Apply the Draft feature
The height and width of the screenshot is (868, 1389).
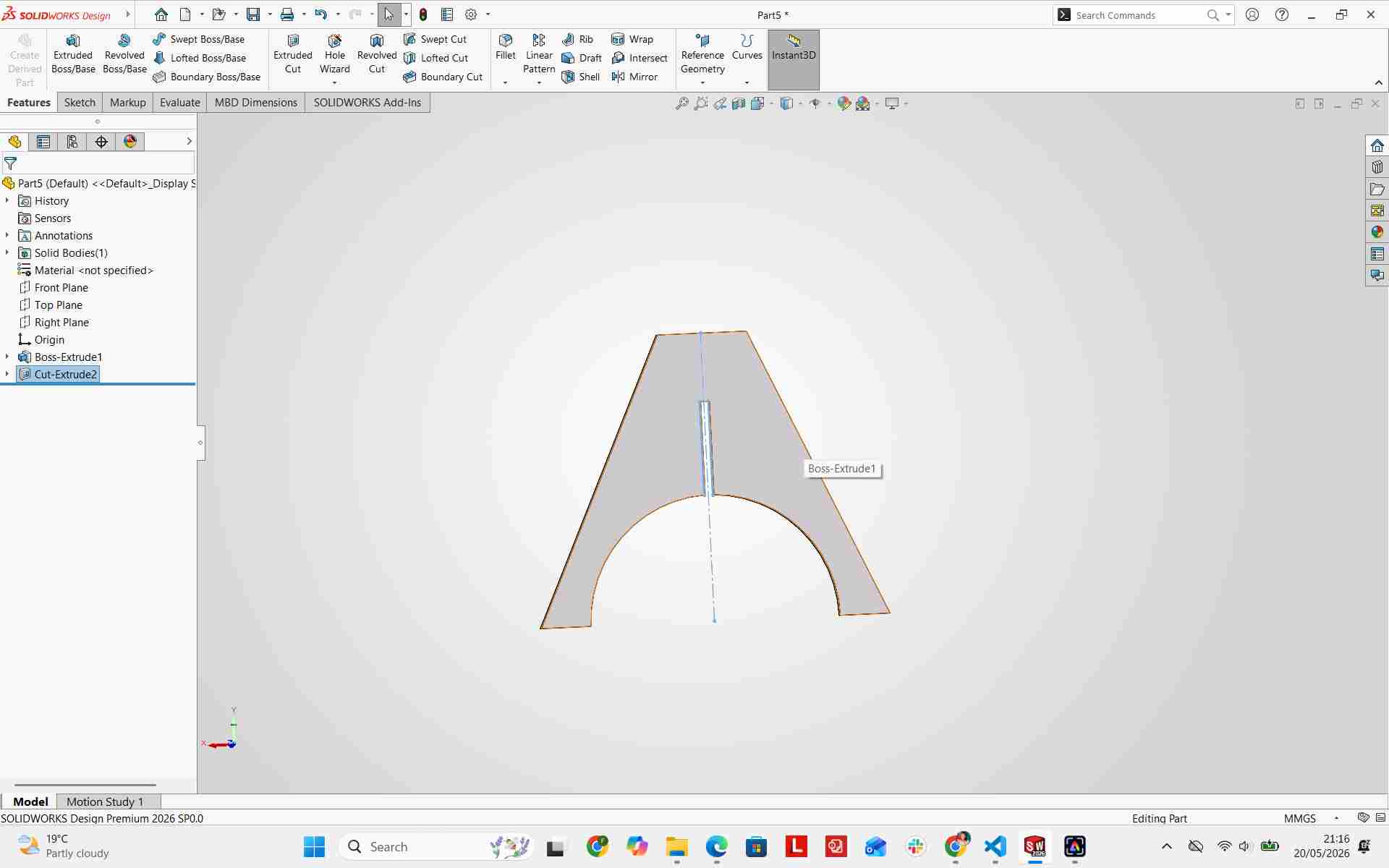(582, 58)
